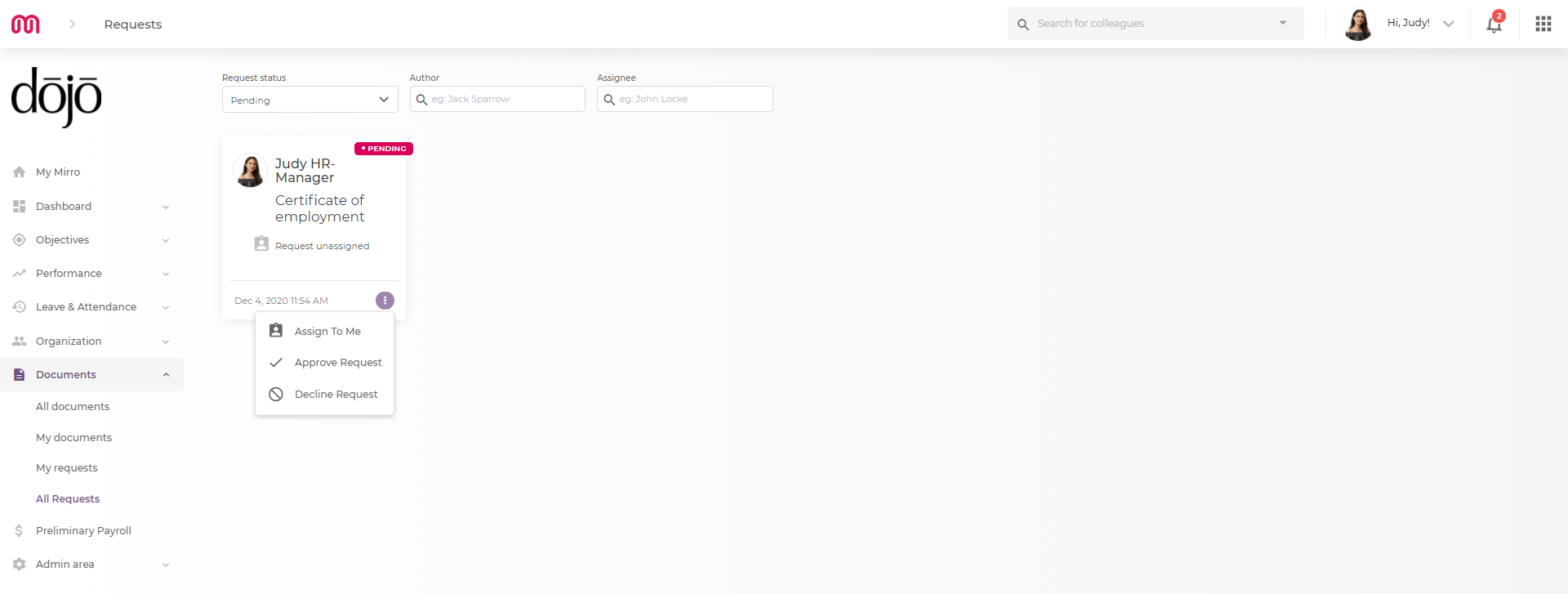
Task: Click the Decline Request ban icon
Action: coord(276,395)
